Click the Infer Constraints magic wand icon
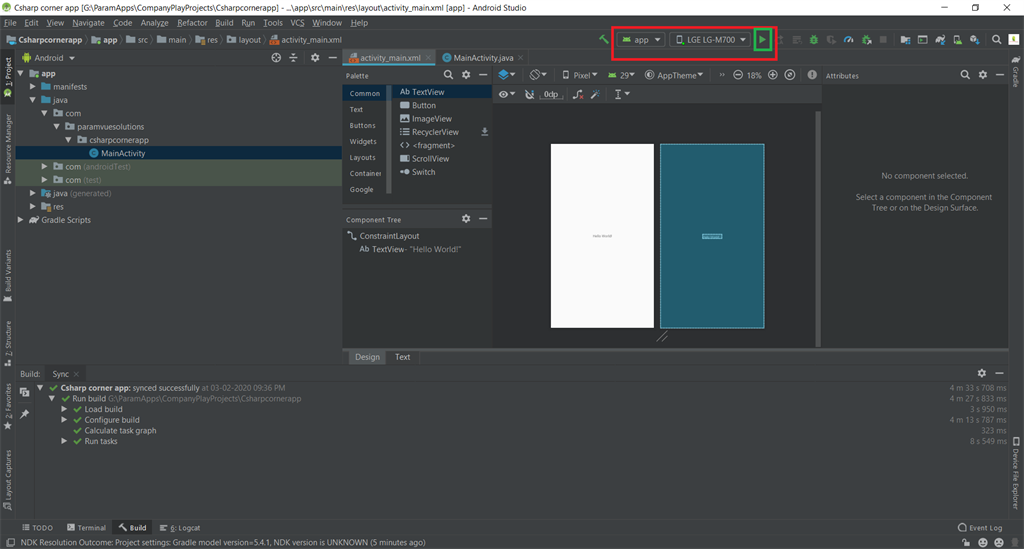 (x=595, y=94)
